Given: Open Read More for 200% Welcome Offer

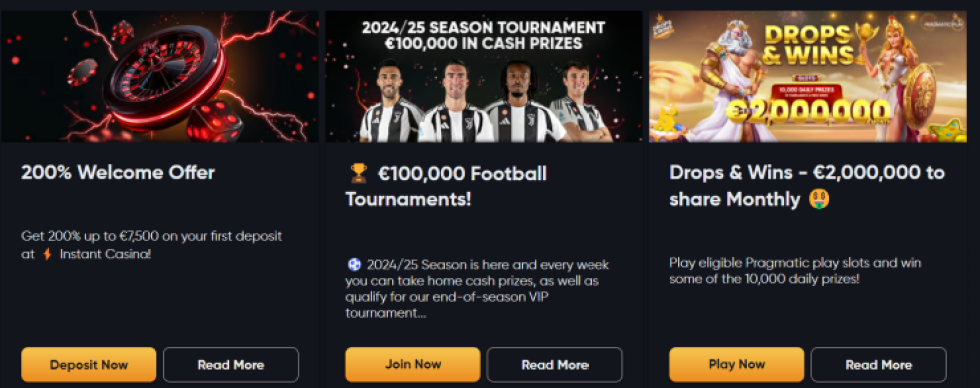Looking at the screenshot, I should 231,364.
